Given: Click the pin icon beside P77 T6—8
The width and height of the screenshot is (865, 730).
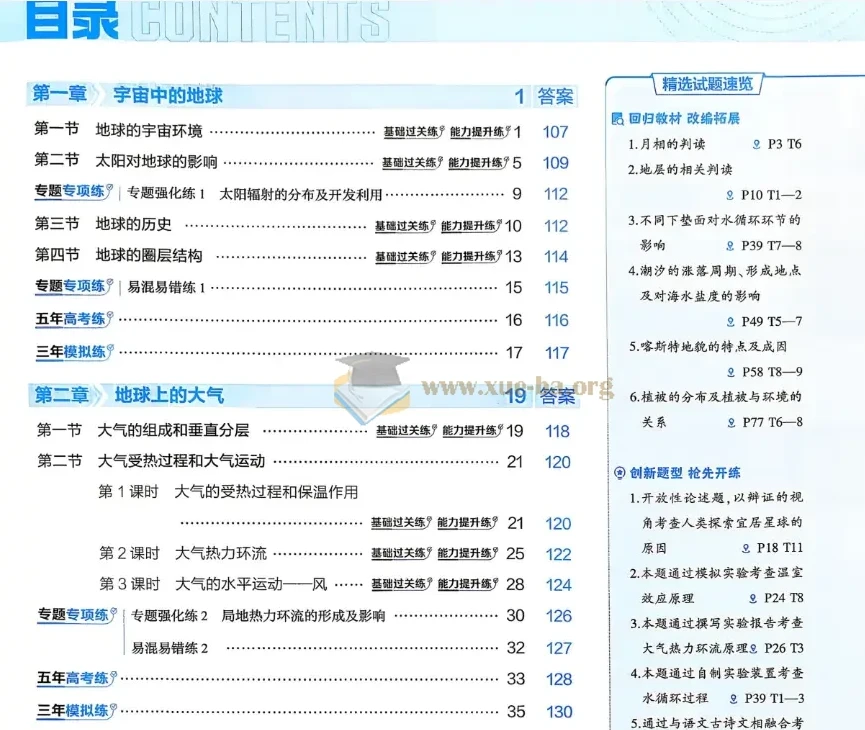Looking at the screenshot, I should tap(731, 423).
